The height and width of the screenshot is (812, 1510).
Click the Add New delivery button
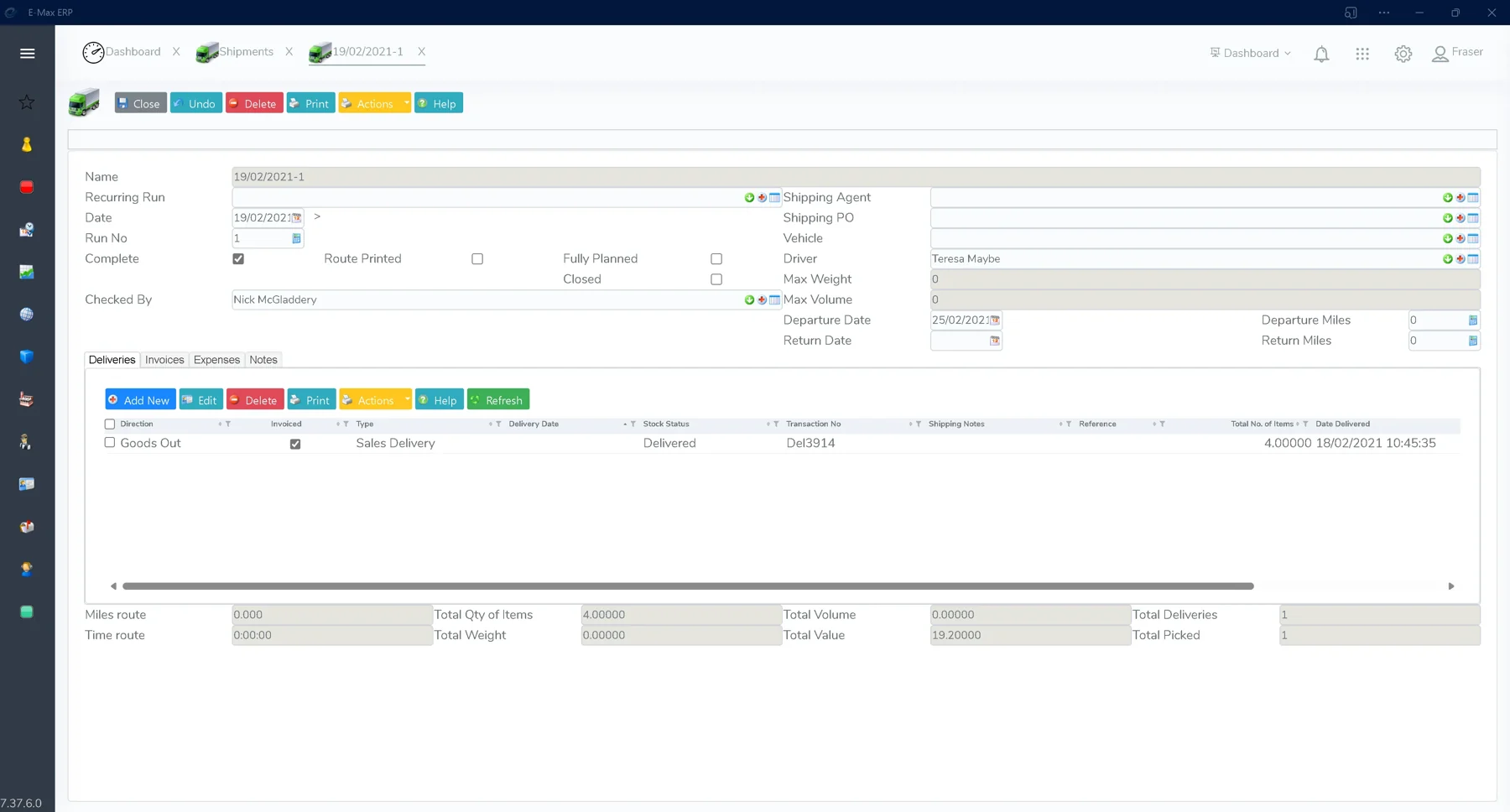coord(140,400)
